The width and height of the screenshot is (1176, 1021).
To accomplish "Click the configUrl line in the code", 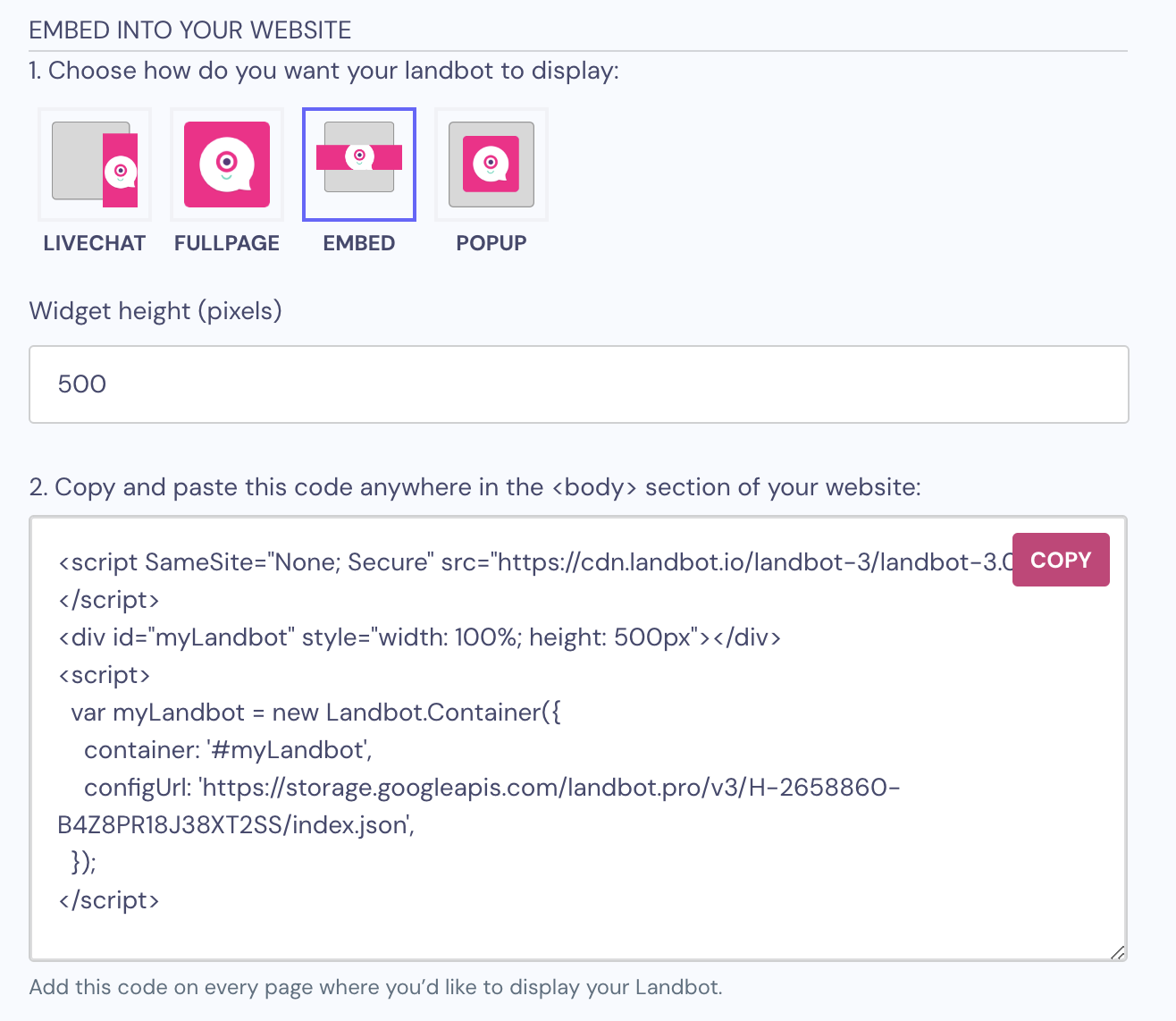I will pyautogui.click(x=491, y=788).
